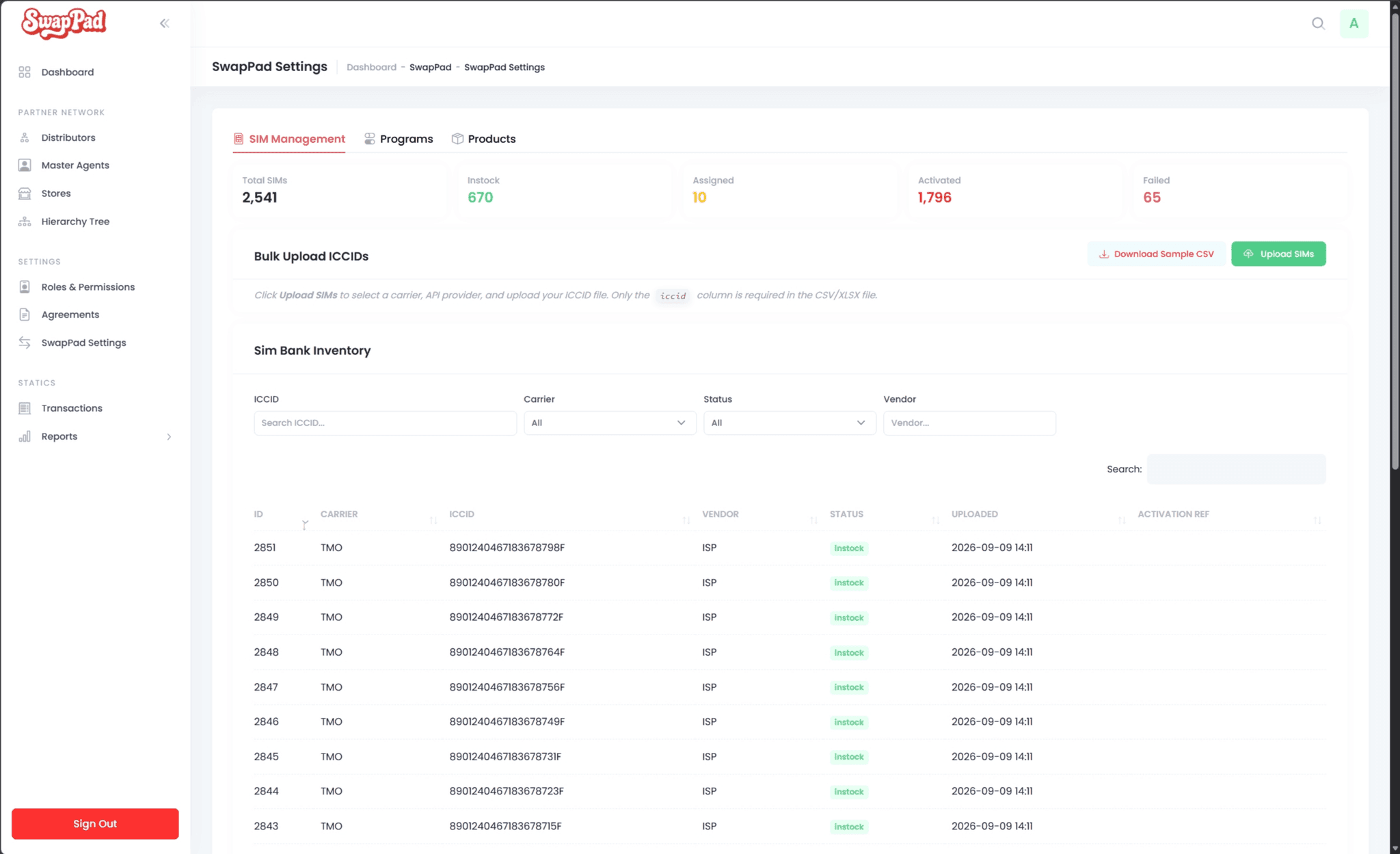This screenshot has width=1400, height=854.
Task: Click the Failed 65 card
Action: [x=1240, y=190]
